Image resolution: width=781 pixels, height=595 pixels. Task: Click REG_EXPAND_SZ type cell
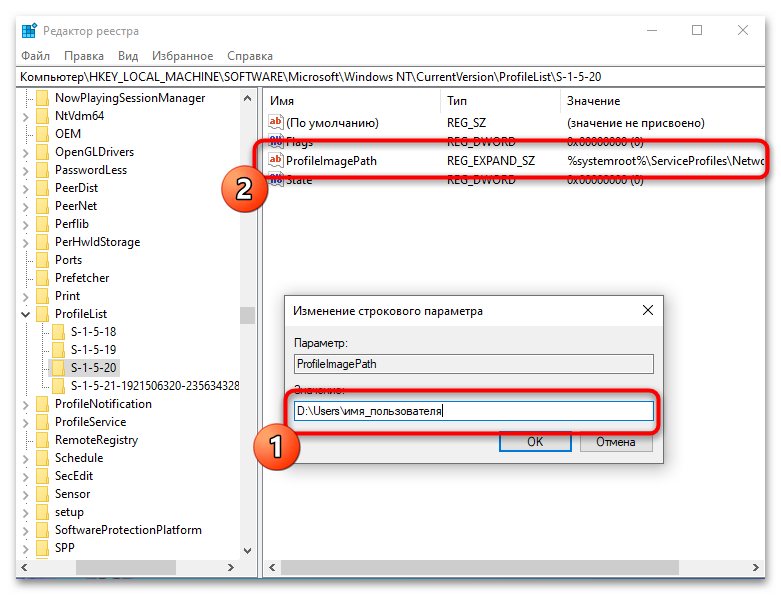[x=491, y=161]
